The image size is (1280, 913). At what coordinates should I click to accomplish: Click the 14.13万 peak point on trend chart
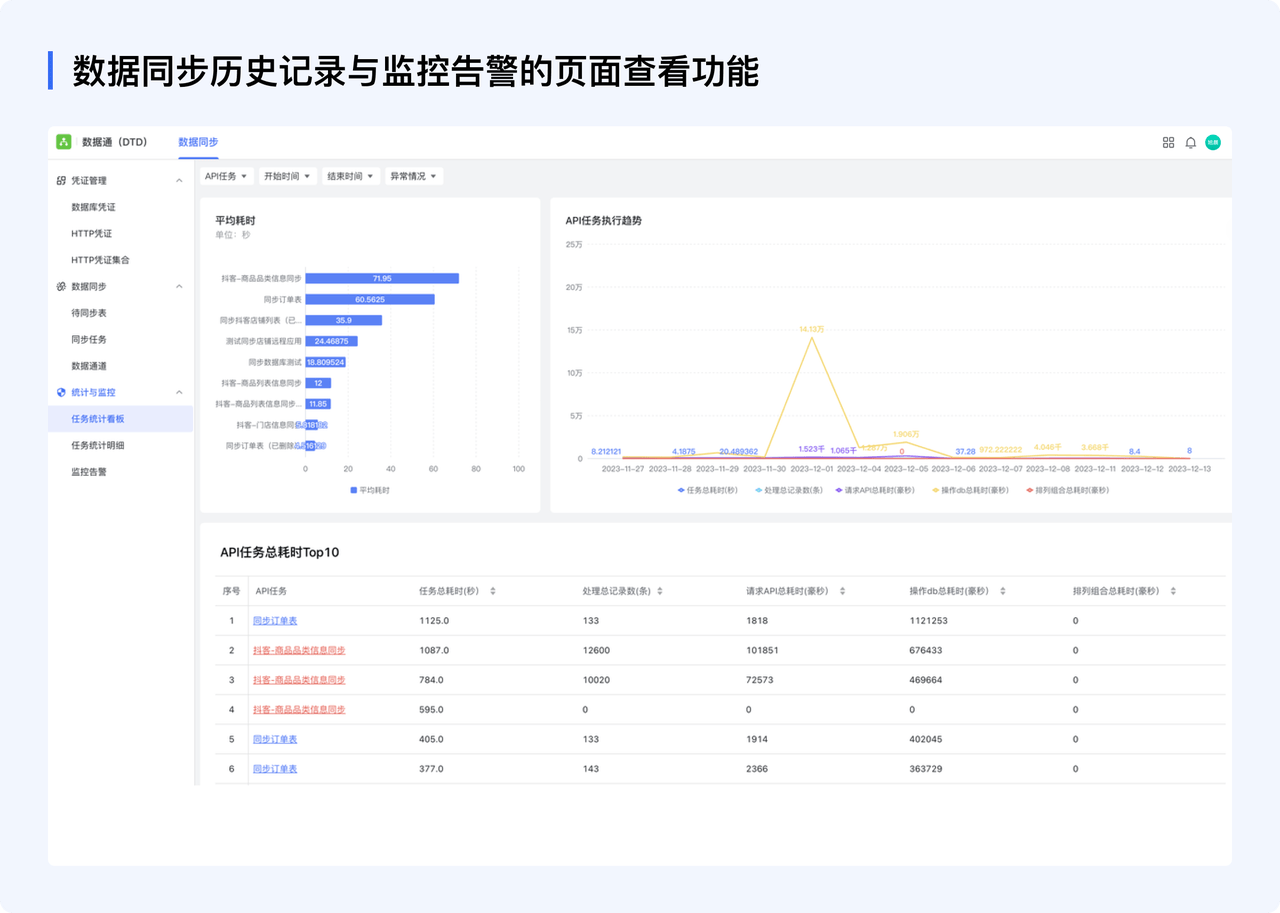pos(811,337)
